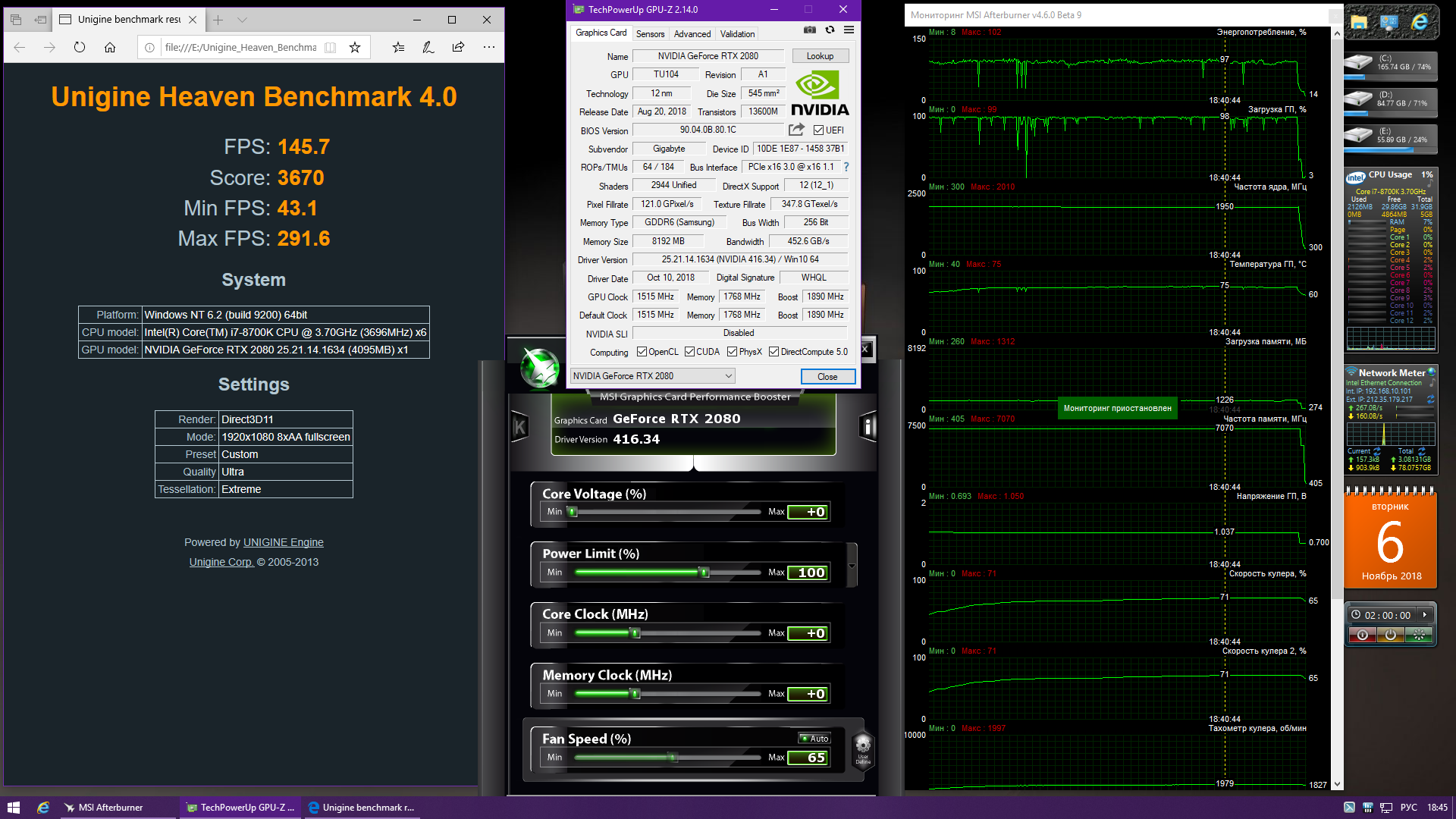Expand the Power Limit side arrow

coord(852,566)
